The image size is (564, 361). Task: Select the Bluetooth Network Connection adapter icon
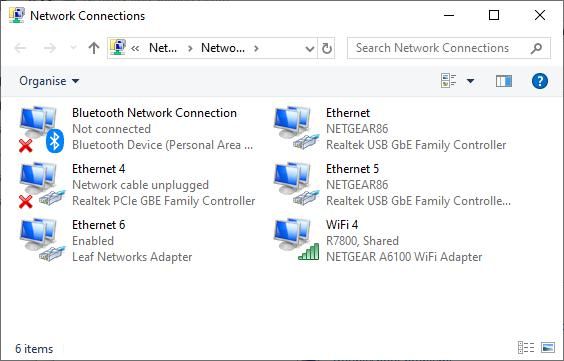click(41, 129)
